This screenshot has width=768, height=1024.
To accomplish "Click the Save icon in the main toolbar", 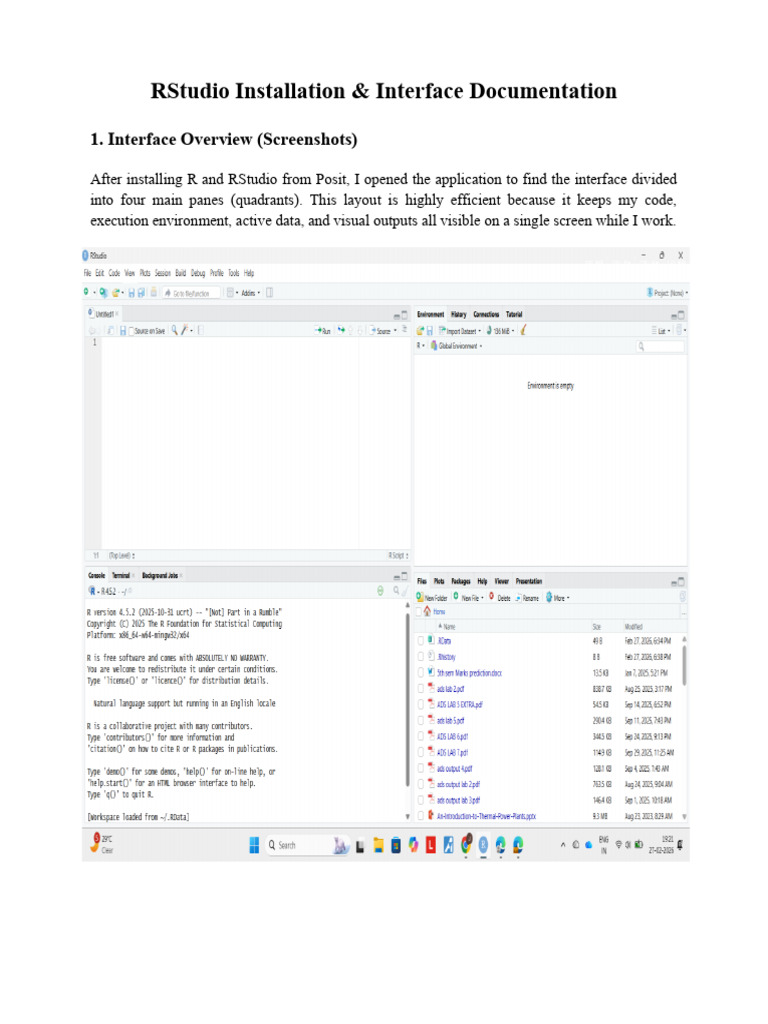I will [131, 293].
